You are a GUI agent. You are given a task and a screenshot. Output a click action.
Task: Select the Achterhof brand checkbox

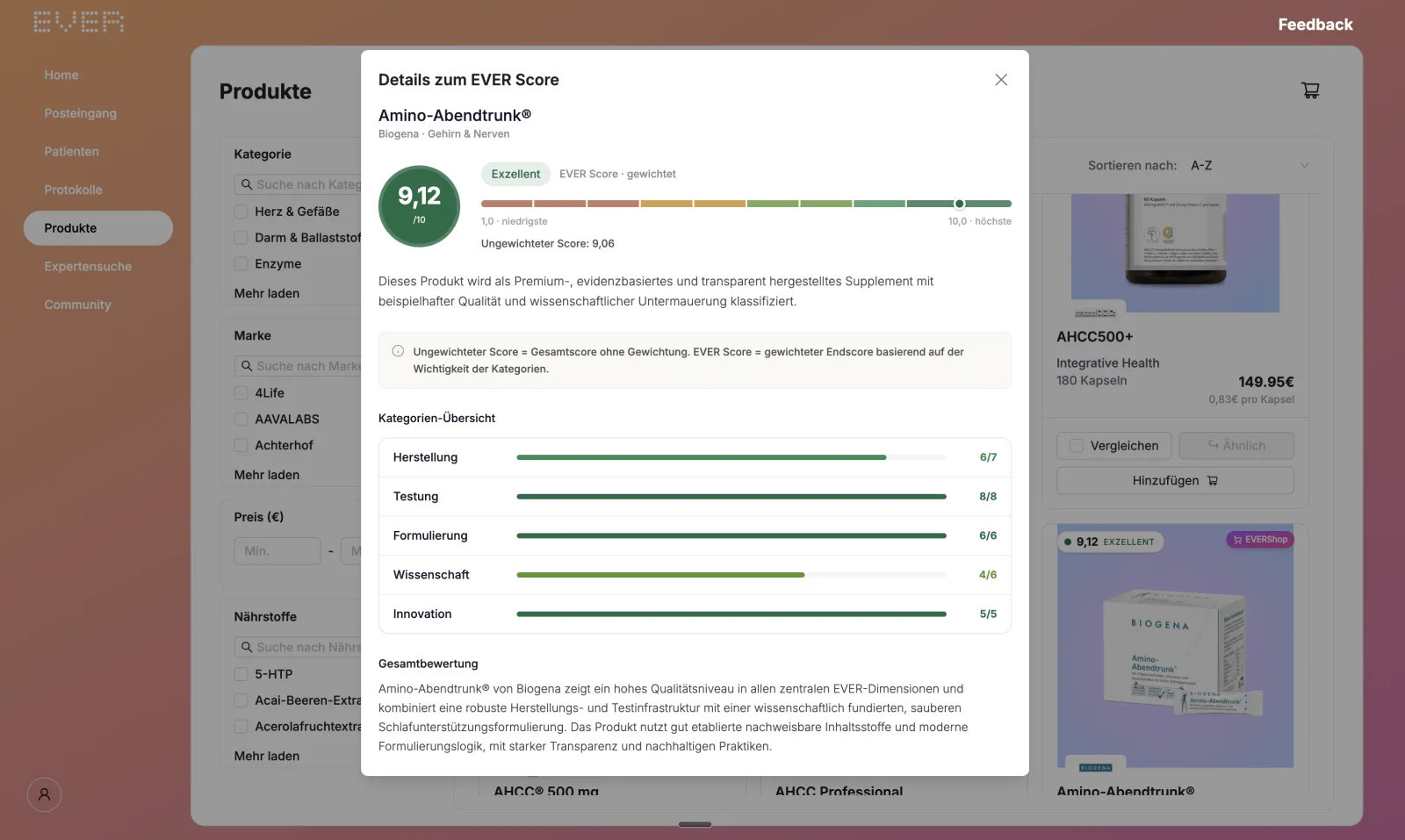pyautogui.click(x=241, y=446)
